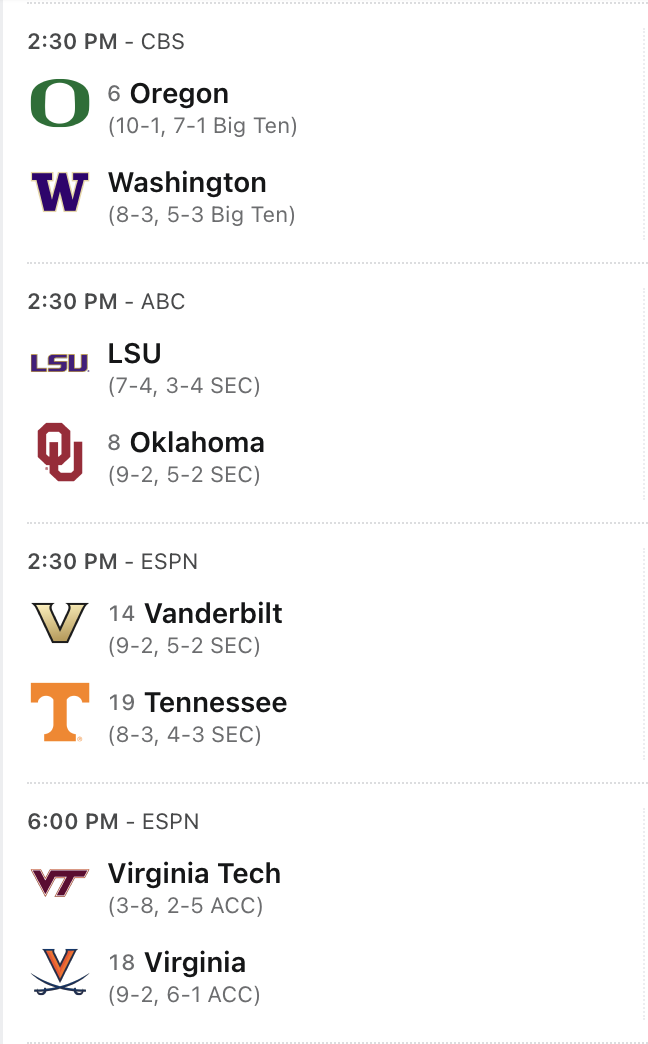648x1044 pixels.
Task: Click the Oregon Ducks logo
Action: (x=60, y=104)
